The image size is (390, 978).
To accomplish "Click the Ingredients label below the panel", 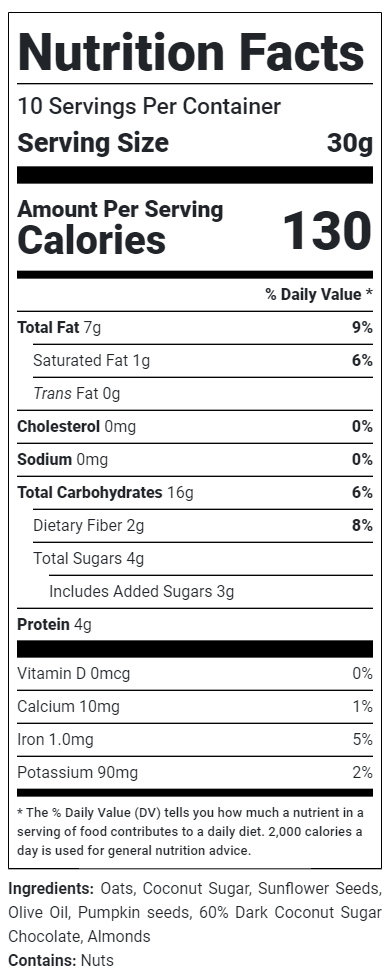I will pyautogui.click(x=51, y=889).
